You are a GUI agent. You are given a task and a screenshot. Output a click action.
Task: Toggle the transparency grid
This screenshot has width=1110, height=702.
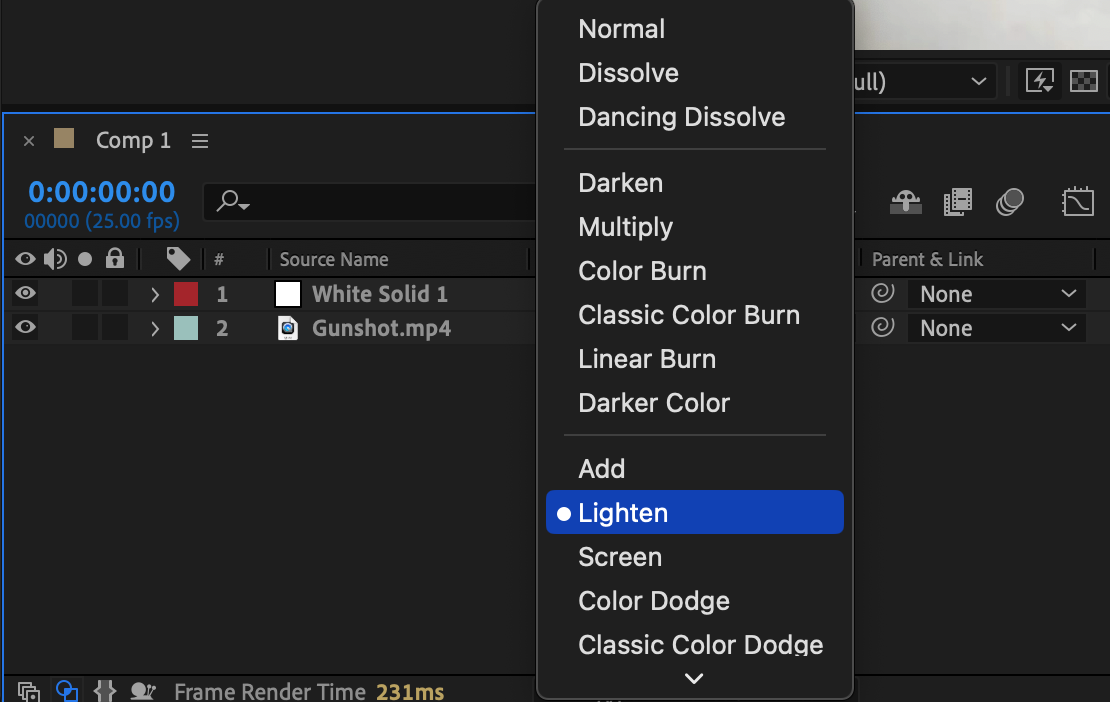(x=1084, y=81)
